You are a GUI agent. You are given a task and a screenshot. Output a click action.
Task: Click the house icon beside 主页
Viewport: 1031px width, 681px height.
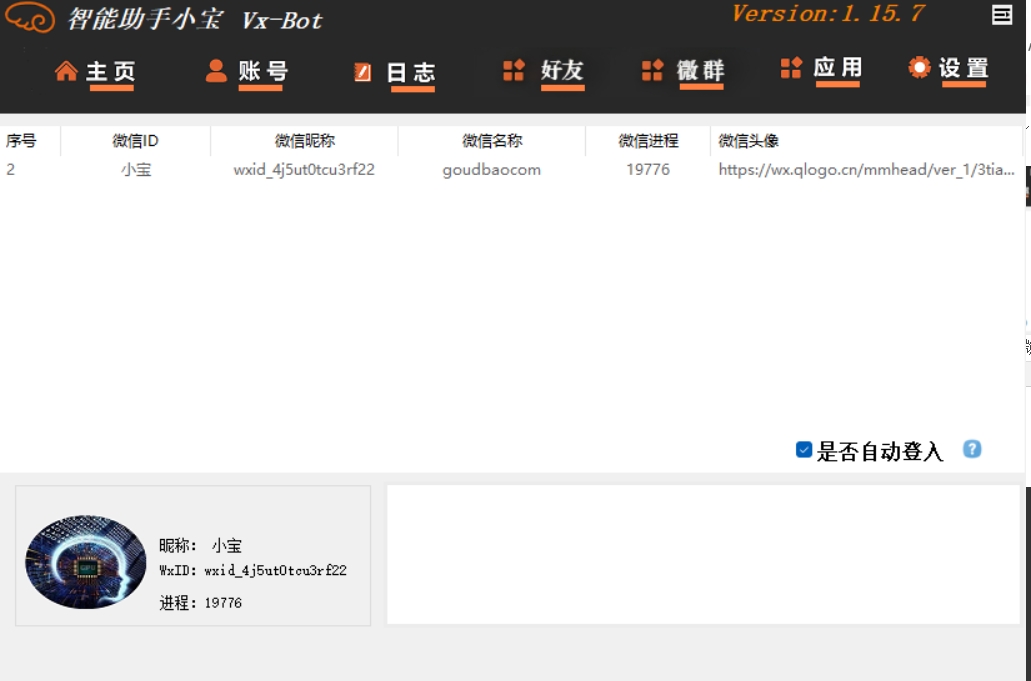[66, 71]
